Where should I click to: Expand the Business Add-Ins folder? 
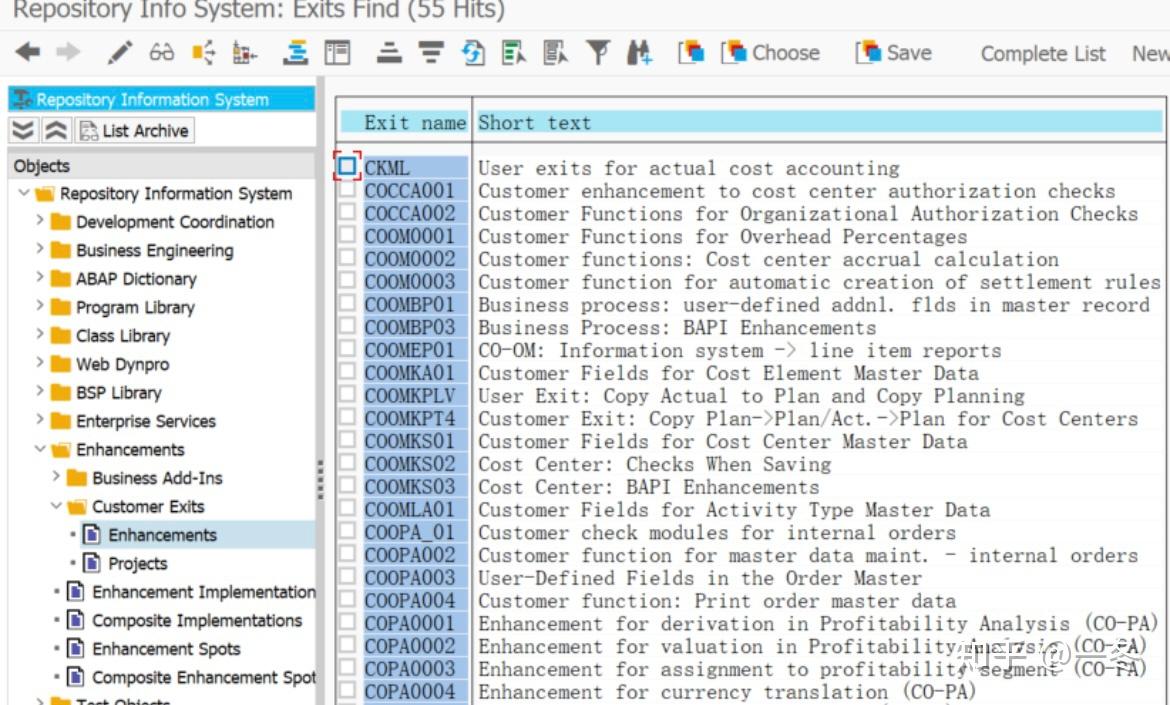coord(57,477)
